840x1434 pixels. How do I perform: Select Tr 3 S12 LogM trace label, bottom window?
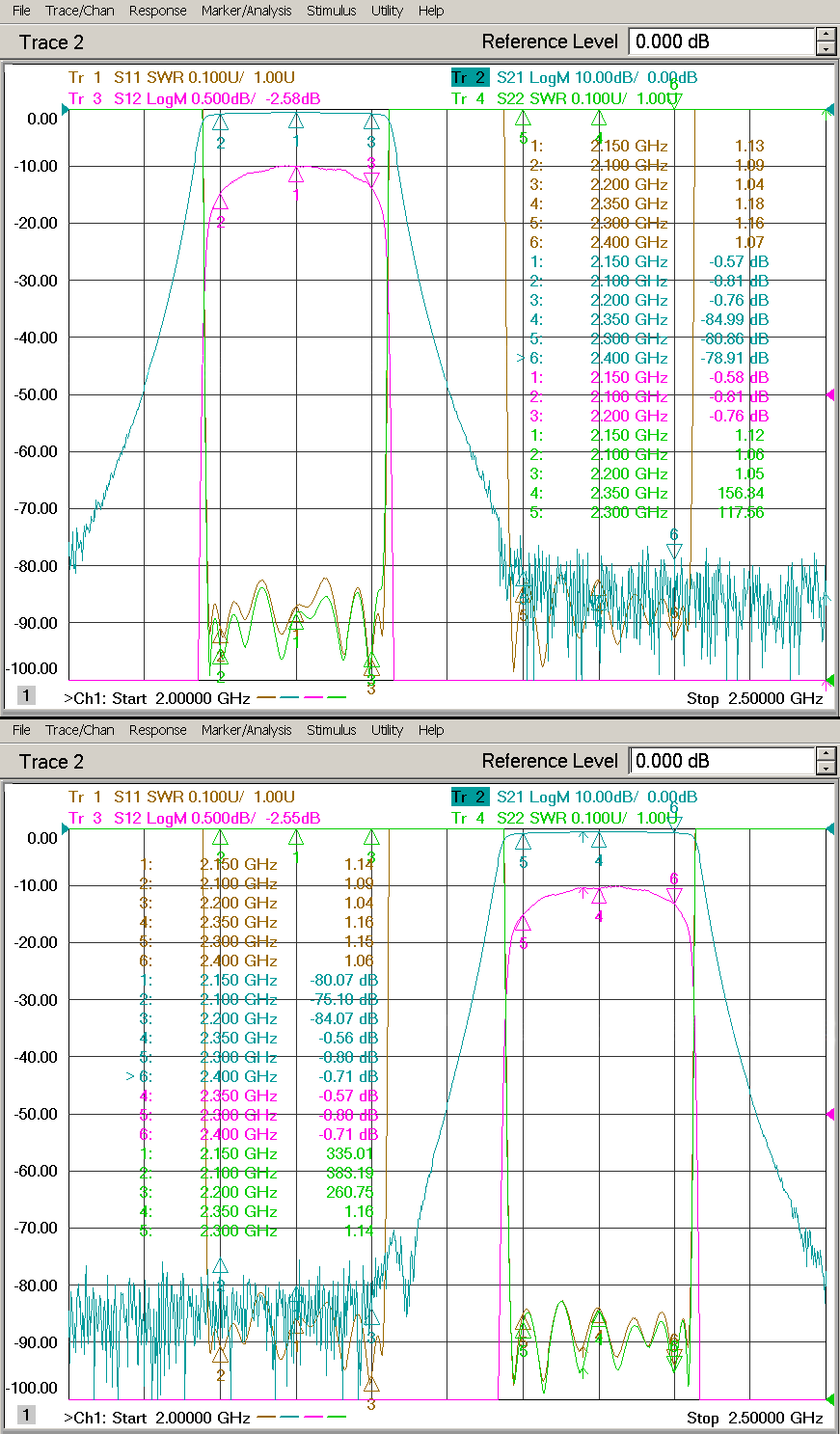click(193, 818)
